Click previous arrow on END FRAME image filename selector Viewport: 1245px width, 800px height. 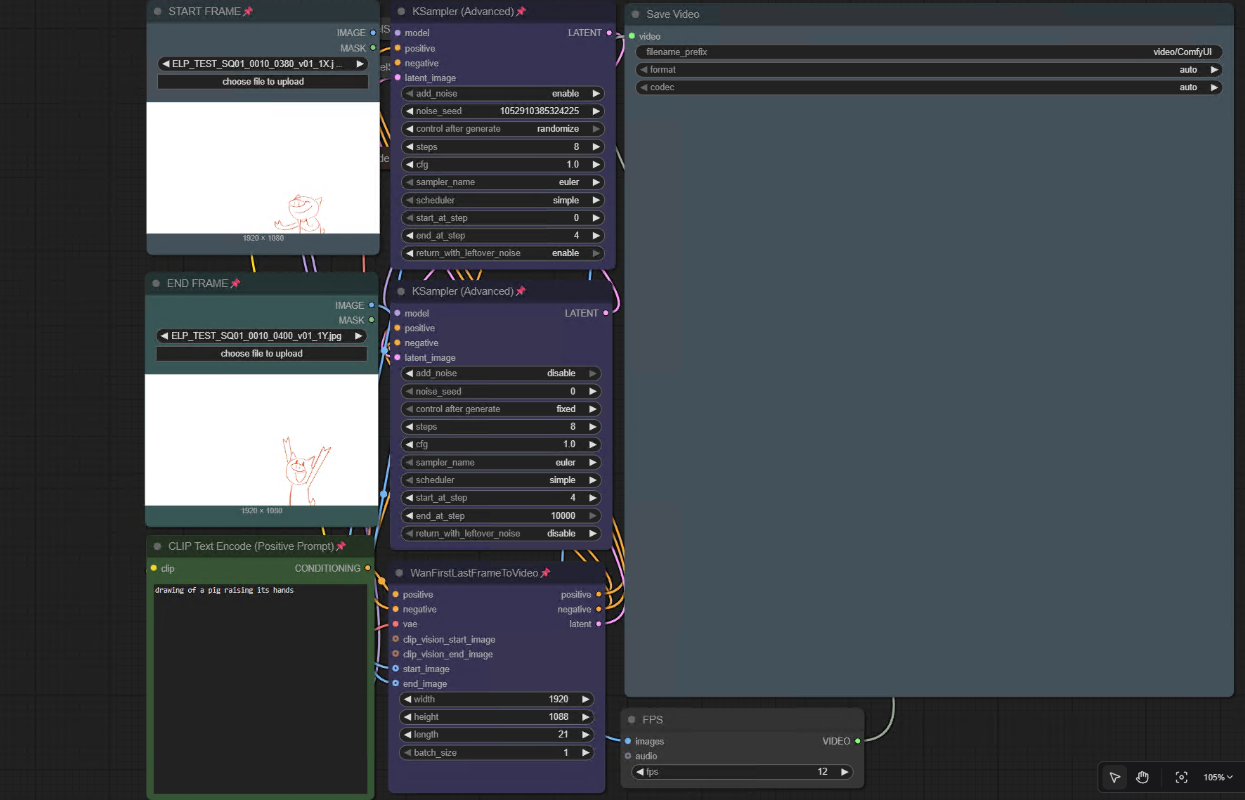pyautogui.click(x=164, y=336)
